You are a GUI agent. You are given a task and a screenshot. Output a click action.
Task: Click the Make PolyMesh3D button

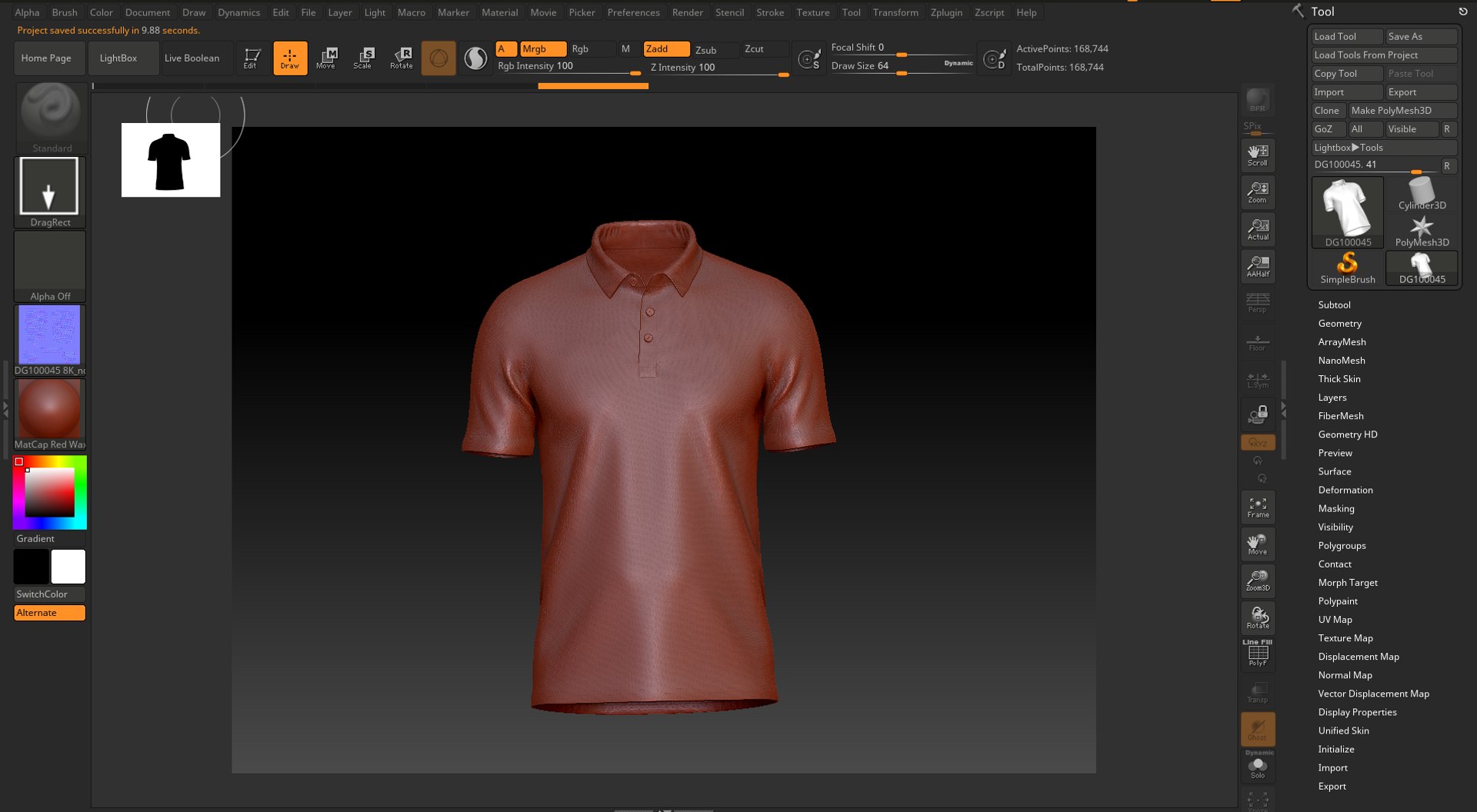click(1402, 111)
